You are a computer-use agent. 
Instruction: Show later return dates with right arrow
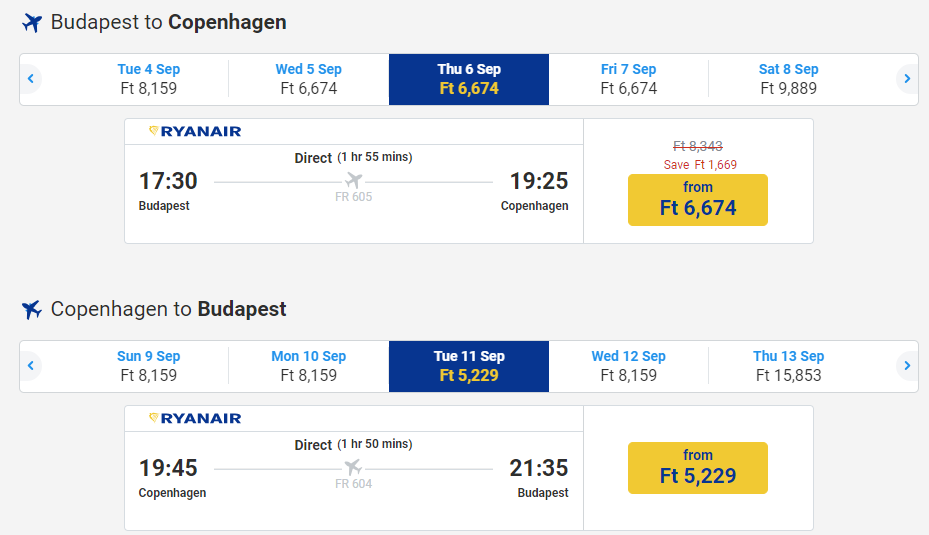pyautogui.click(x=907, y=366)
